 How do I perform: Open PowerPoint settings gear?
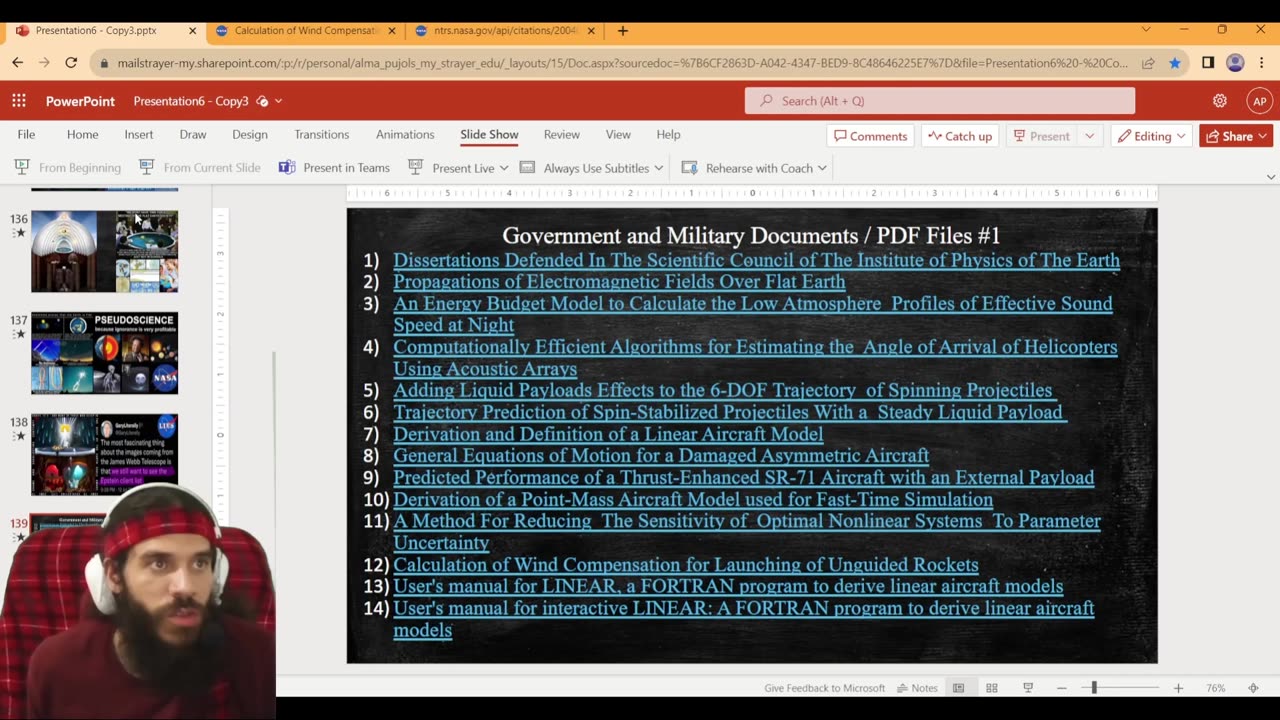pos(1220,101)
